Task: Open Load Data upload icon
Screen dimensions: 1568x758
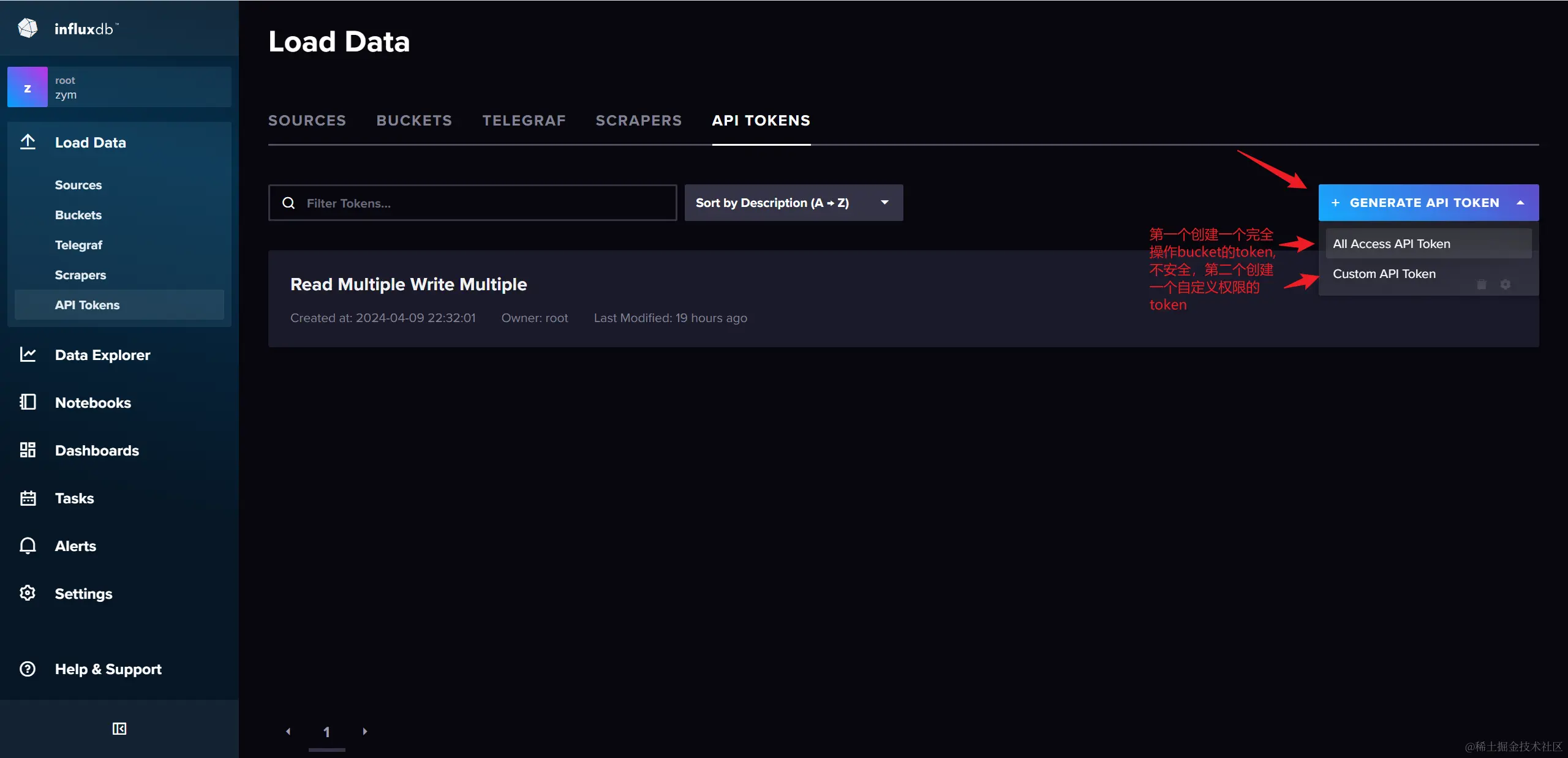Action: click(x=28, y=142)
